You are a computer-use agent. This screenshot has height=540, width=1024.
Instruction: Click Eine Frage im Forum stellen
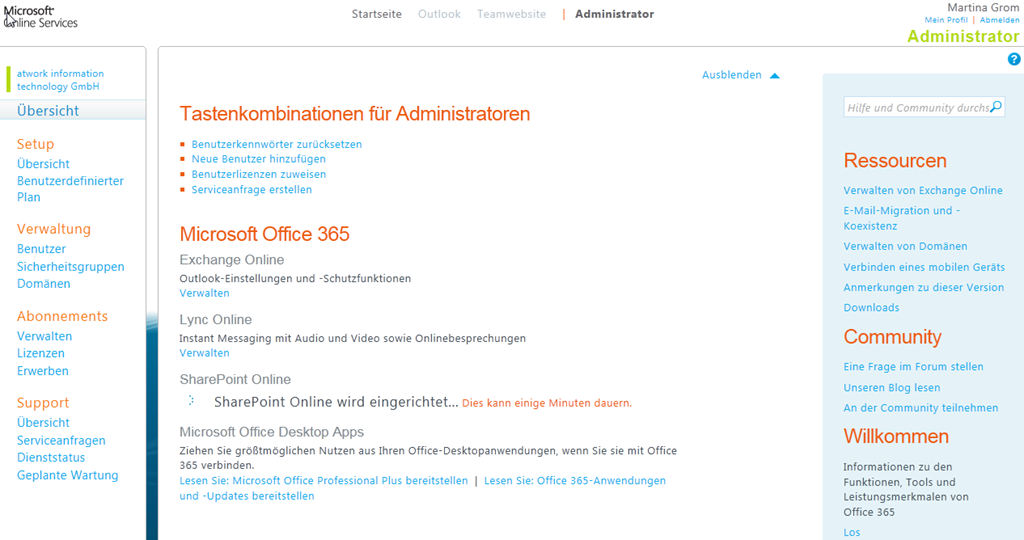[913, 367]
